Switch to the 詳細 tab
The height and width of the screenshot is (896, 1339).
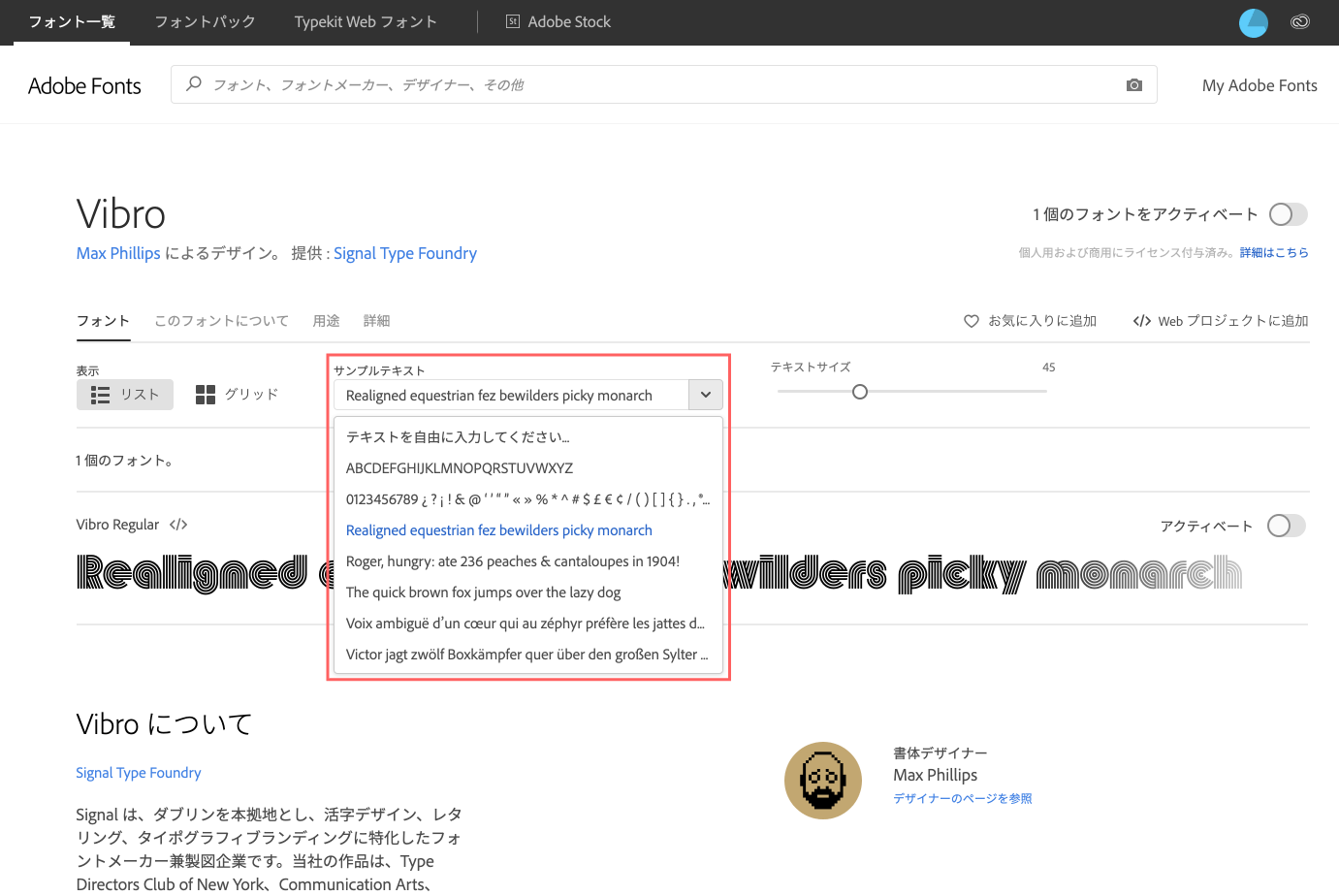click(x=376, y=321)
